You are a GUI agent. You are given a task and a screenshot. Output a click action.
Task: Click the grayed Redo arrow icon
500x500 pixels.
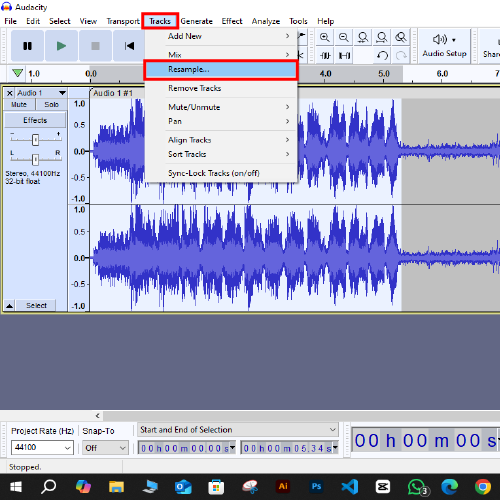pyautogui.click(x=401, y=55)
